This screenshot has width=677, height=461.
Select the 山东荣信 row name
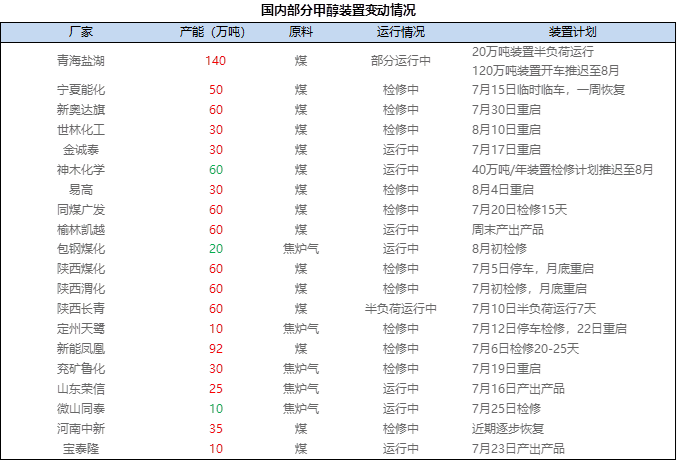81,388
